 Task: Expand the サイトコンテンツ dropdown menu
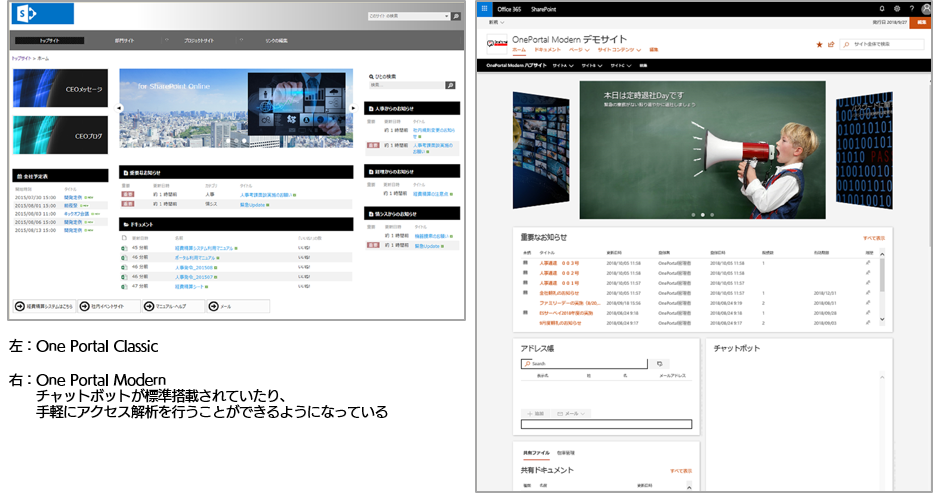(618, 49)
